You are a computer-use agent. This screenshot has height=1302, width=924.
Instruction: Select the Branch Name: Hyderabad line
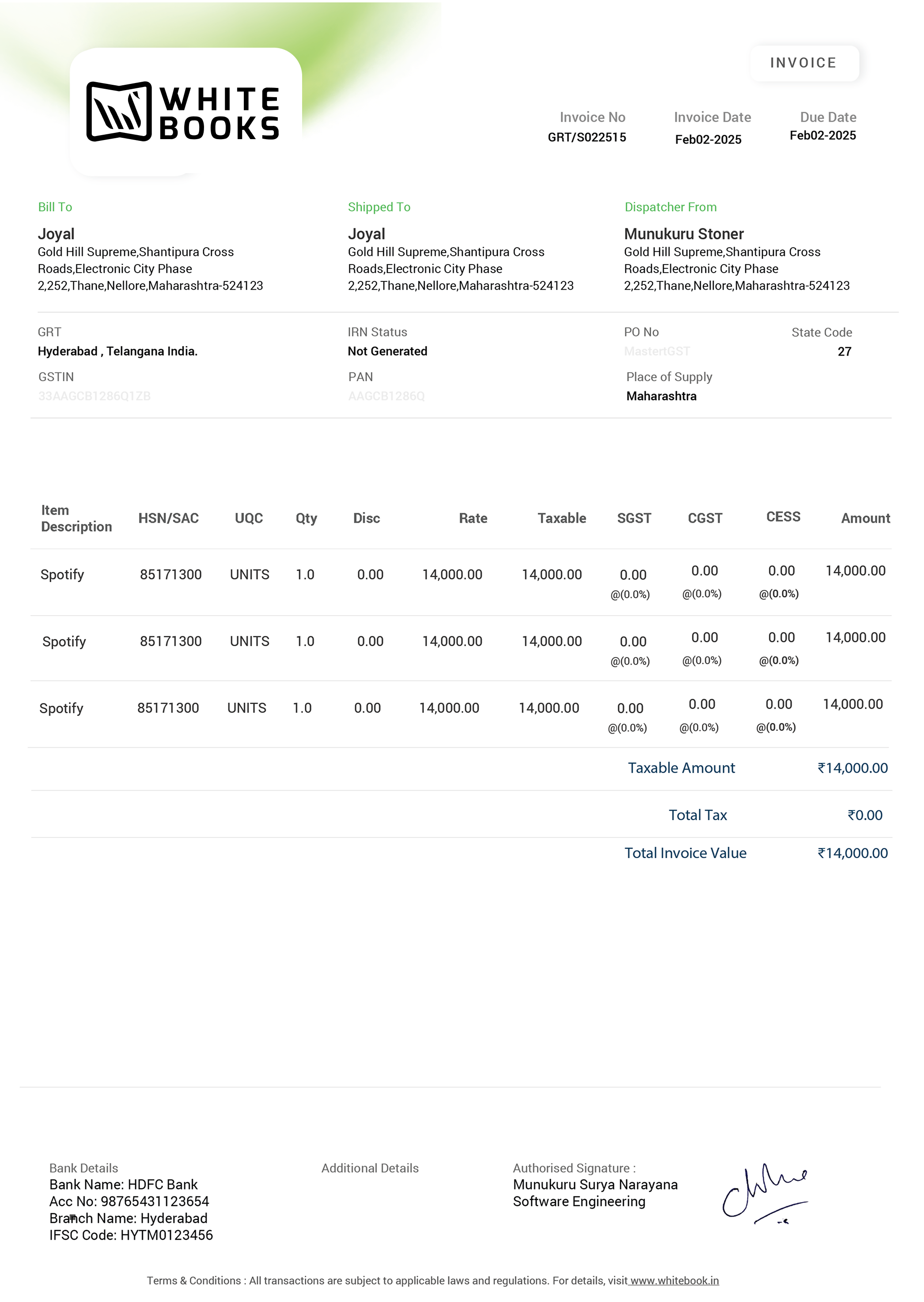[x=128, y=1219]
